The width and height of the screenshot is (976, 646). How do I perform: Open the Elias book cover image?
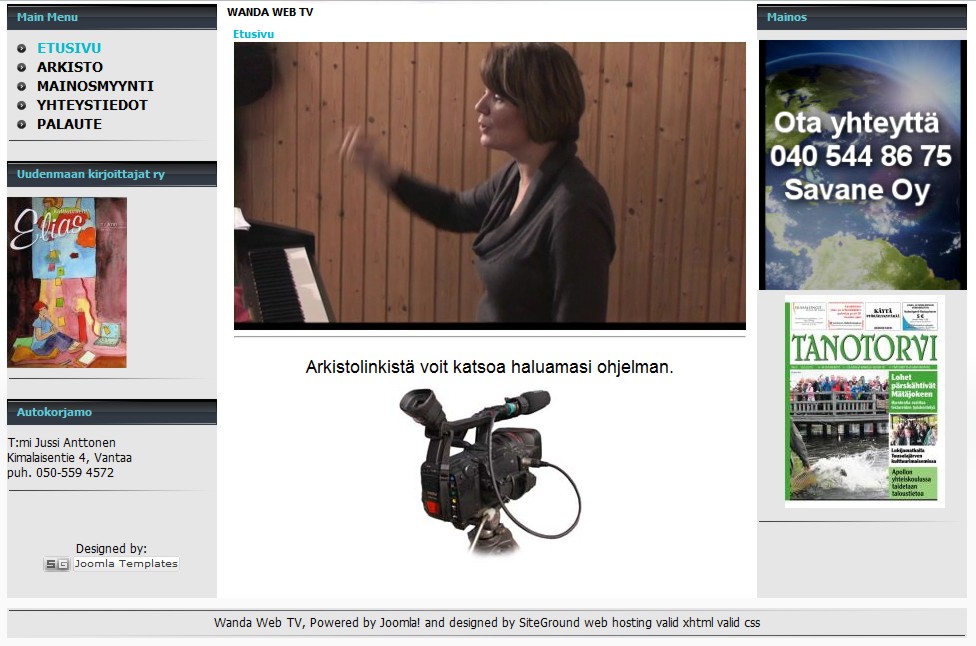point(67,283)
